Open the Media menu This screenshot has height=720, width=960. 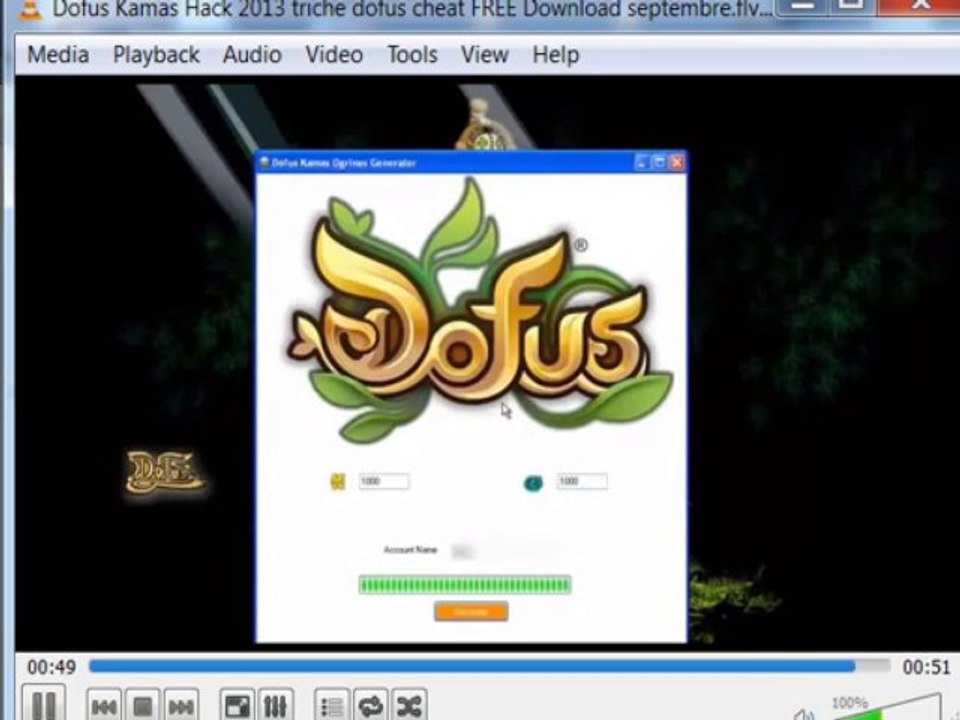(x=58, y=54)
